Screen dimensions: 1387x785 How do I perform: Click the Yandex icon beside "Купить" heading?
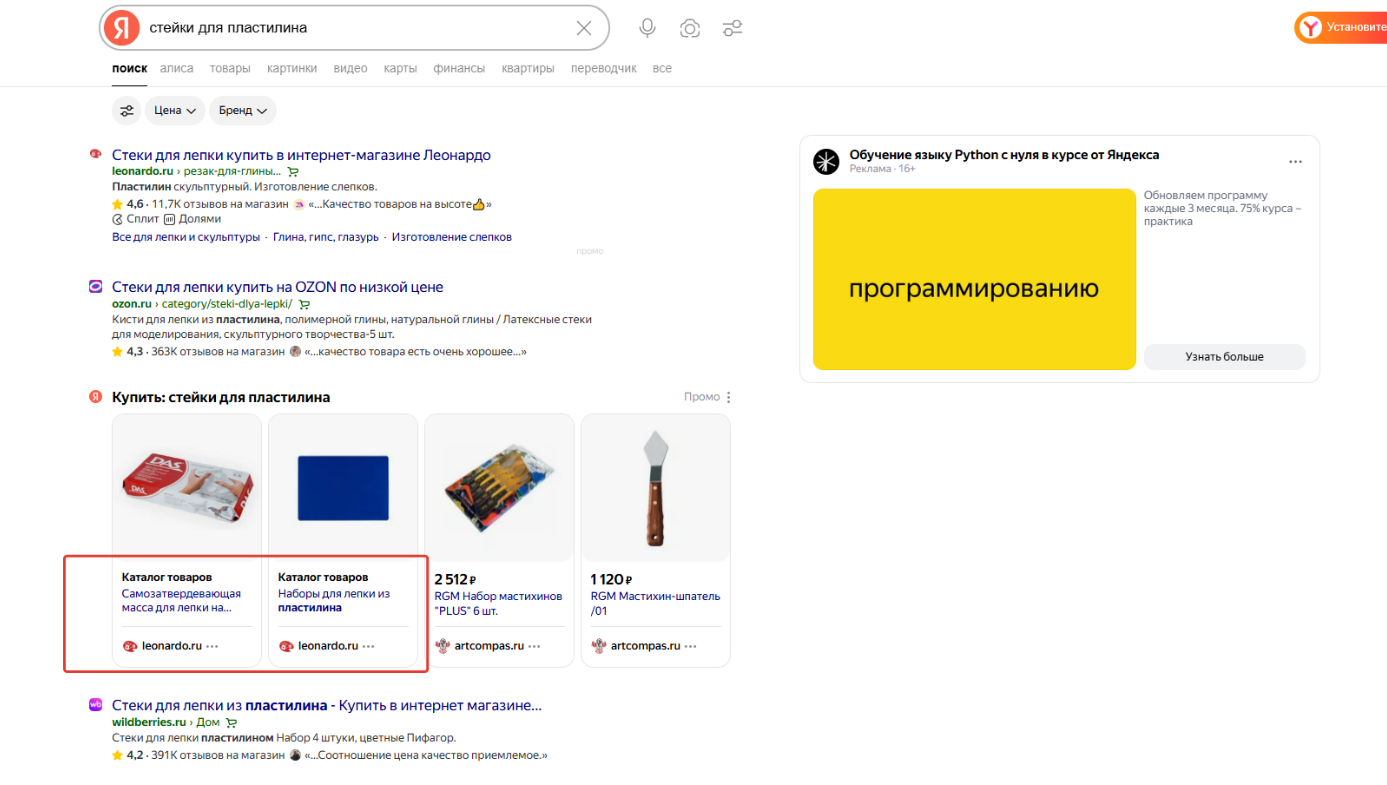click(x=96, y=396)
